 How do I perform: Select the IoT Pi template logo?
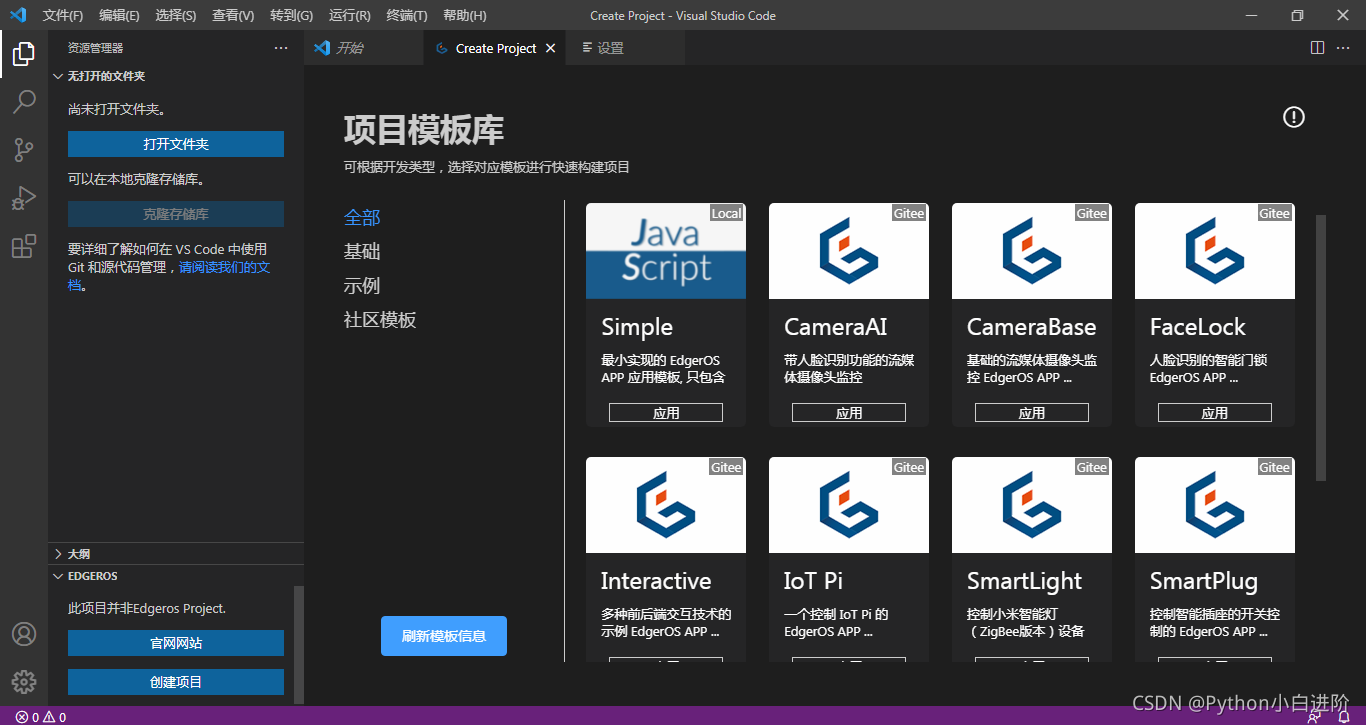point(849,505)
